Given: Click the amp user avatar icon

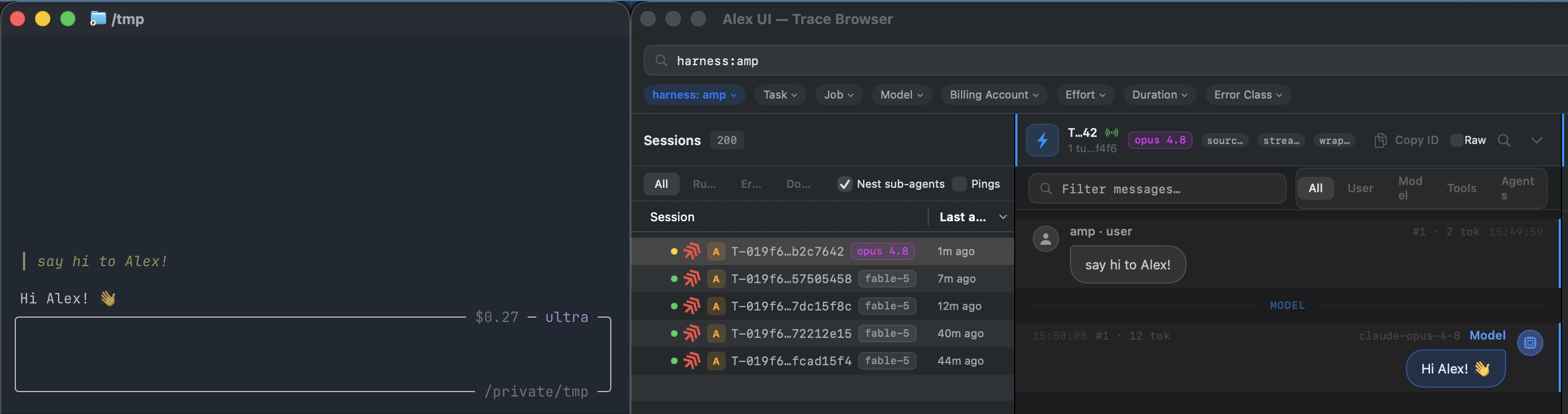Looking at the screenshot, I should coord(1046,239).
